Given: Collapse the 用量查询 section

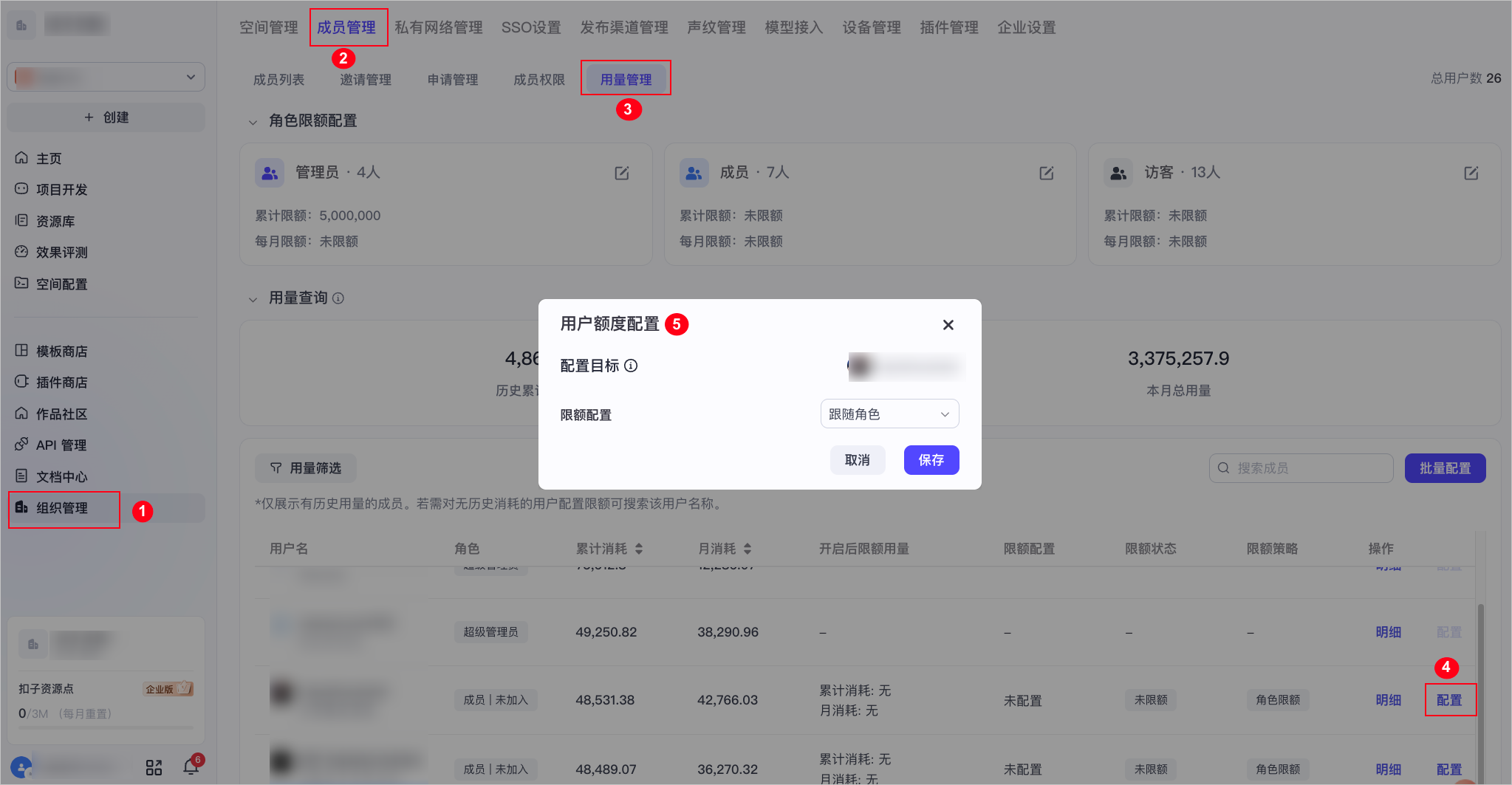Looking at the screenshot, I should click(x=253, y=299).
